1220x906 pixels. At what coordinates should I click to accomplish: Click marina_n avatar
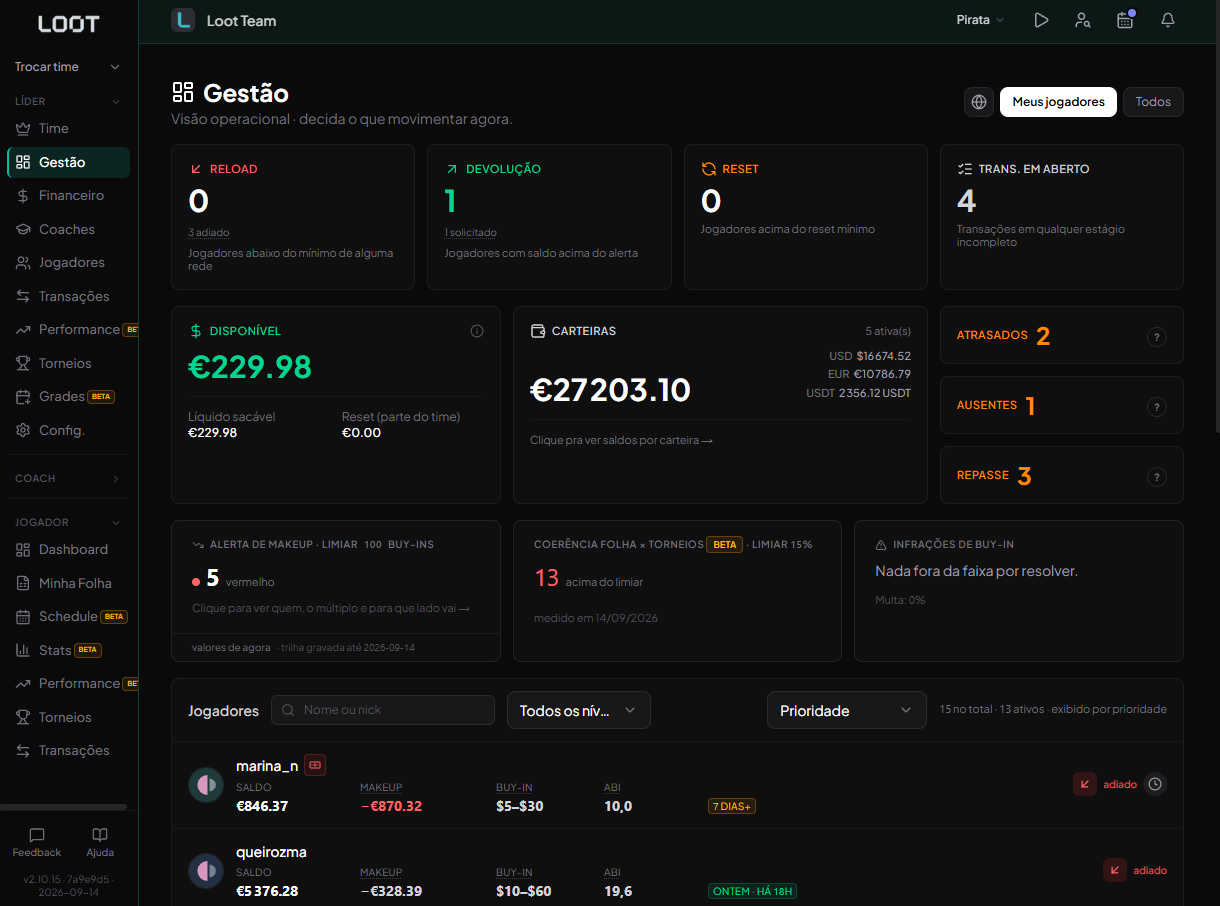tap(206, 785)
